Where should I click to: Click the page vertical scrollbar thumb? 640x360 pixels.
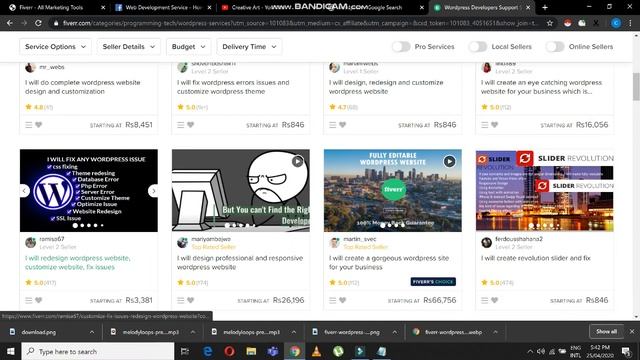click(x=636, y=87)
